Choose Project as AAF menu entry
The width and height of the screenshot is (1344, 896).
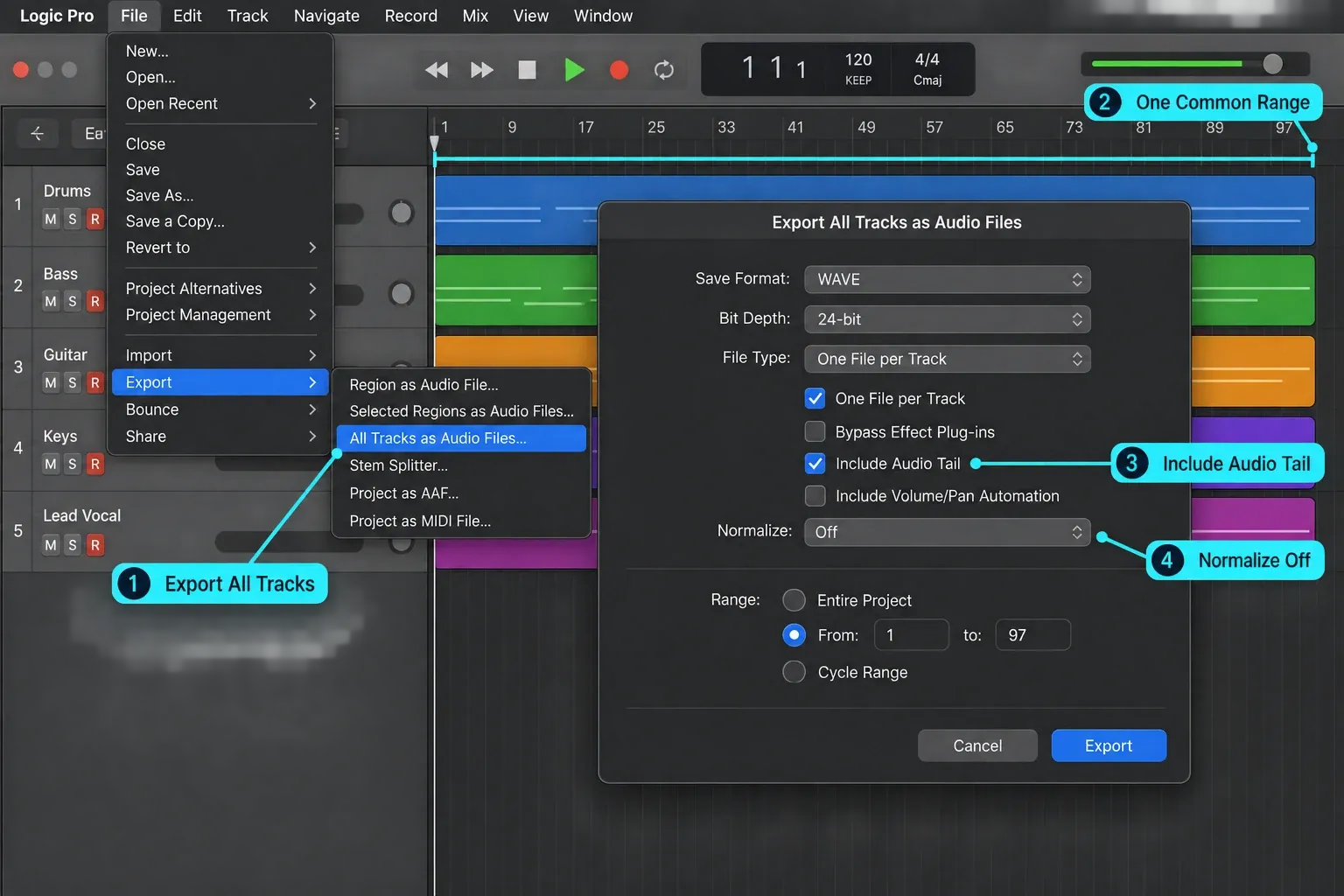point(461,493)
